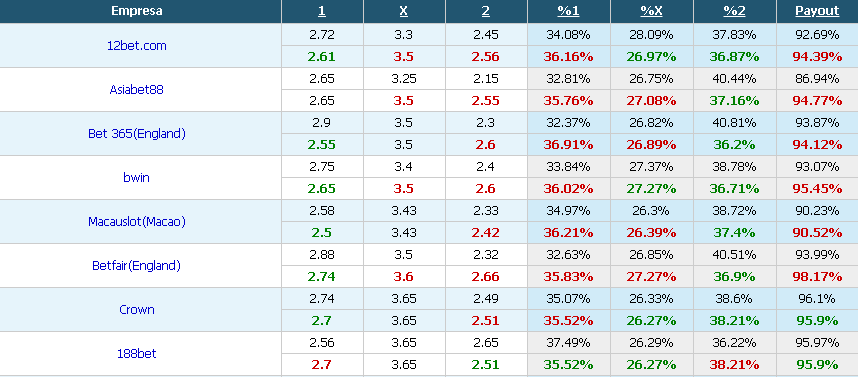
Task: Open the Betfair(England) link
Action: (x=137, y=265)
